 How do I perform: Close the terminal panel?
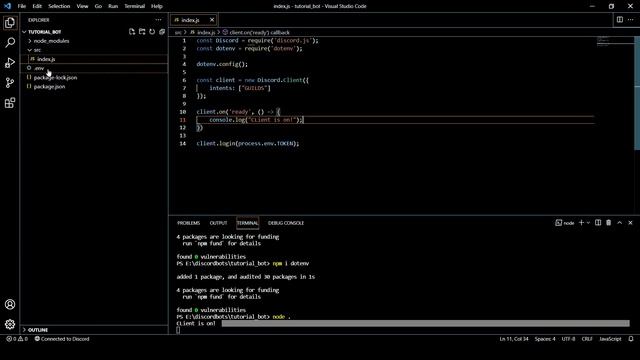(x=630, y=222)
